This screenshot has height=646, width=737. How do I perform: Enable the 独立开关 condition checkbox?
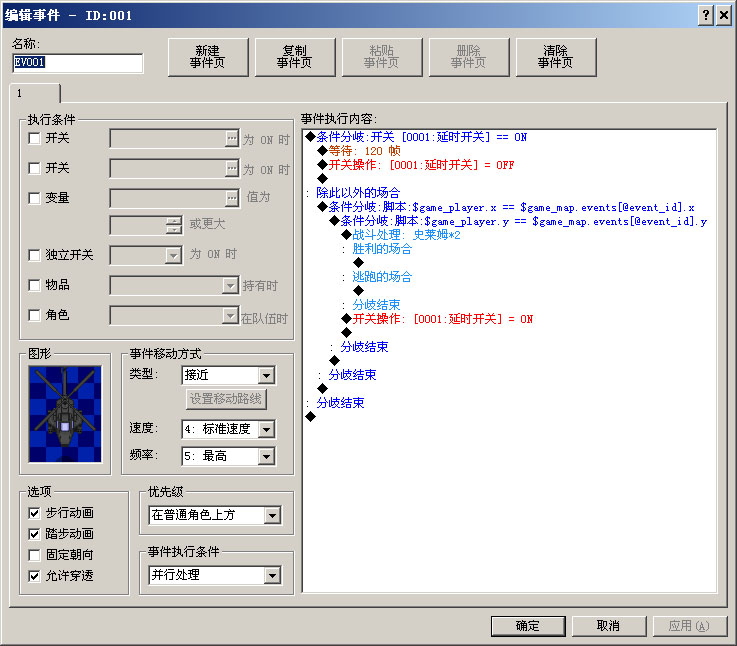coord(34,255)
